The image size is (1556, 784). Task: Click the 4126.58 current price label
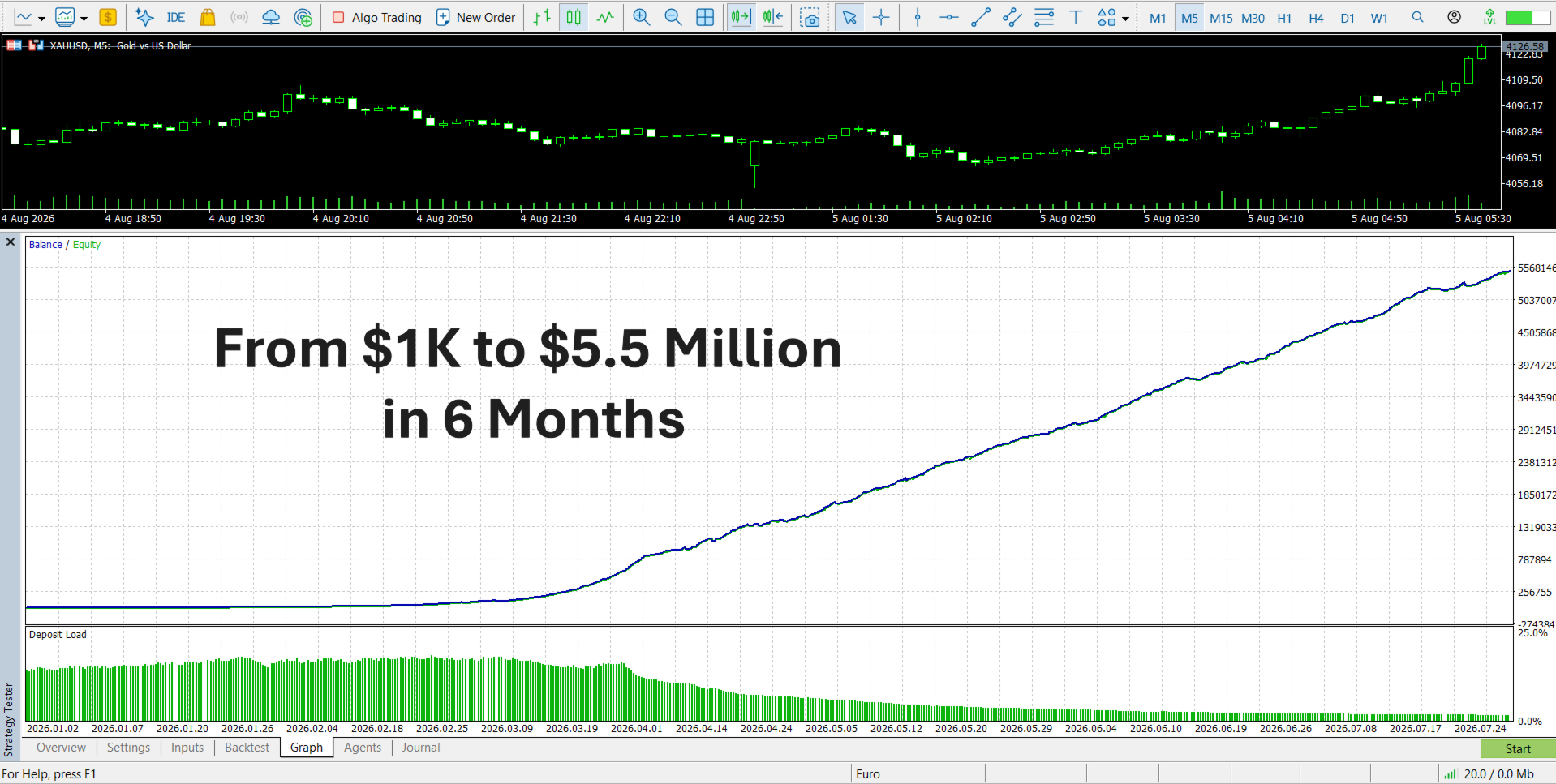point(1524,47)
